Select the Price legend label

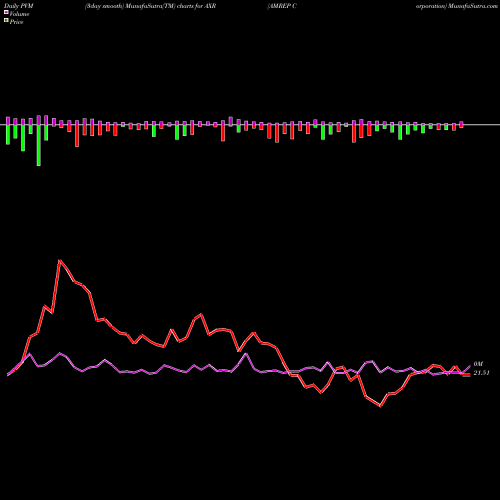16,22
